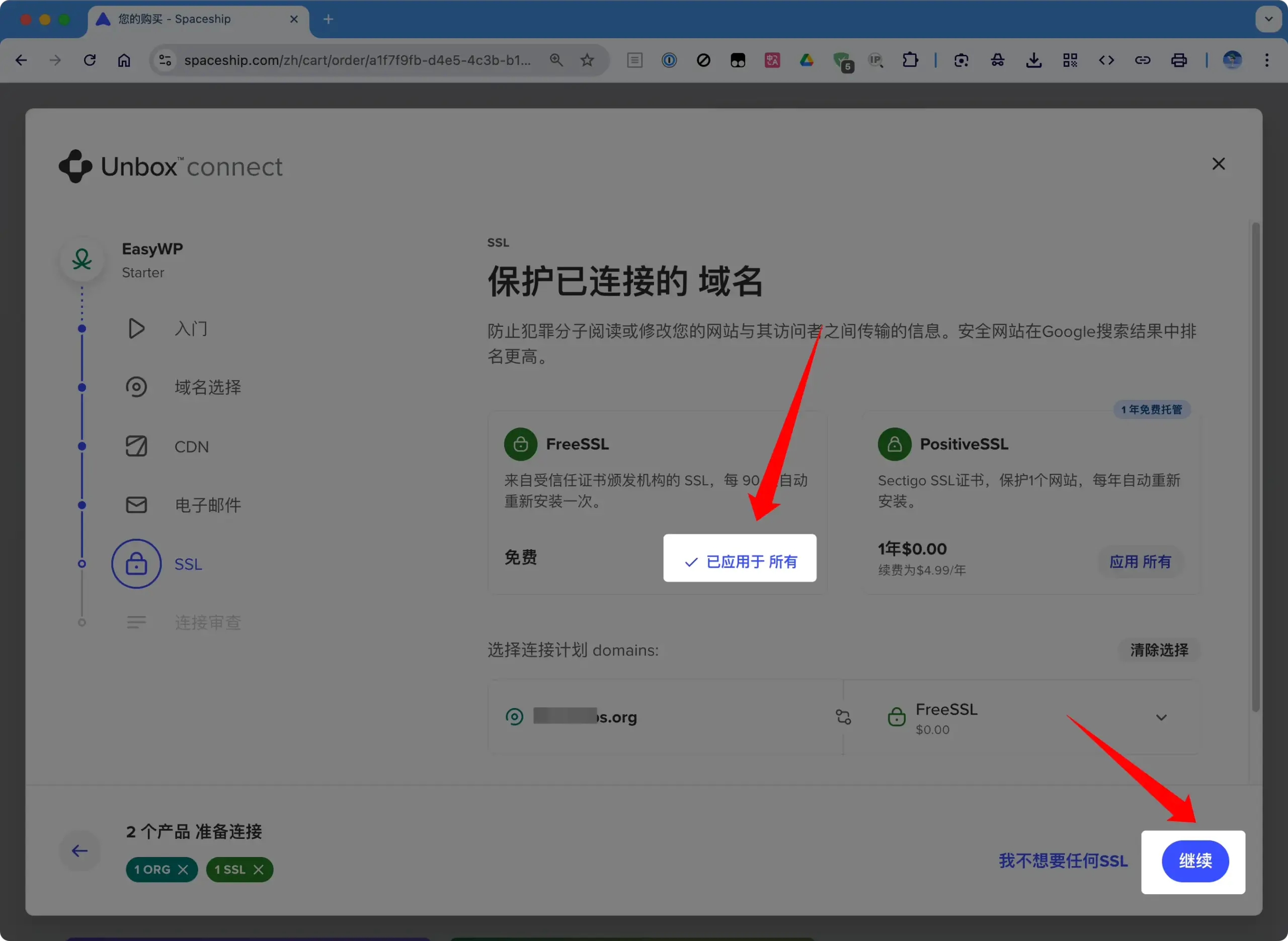Click the zoom magnifier icon in address bar

point(556,60)
